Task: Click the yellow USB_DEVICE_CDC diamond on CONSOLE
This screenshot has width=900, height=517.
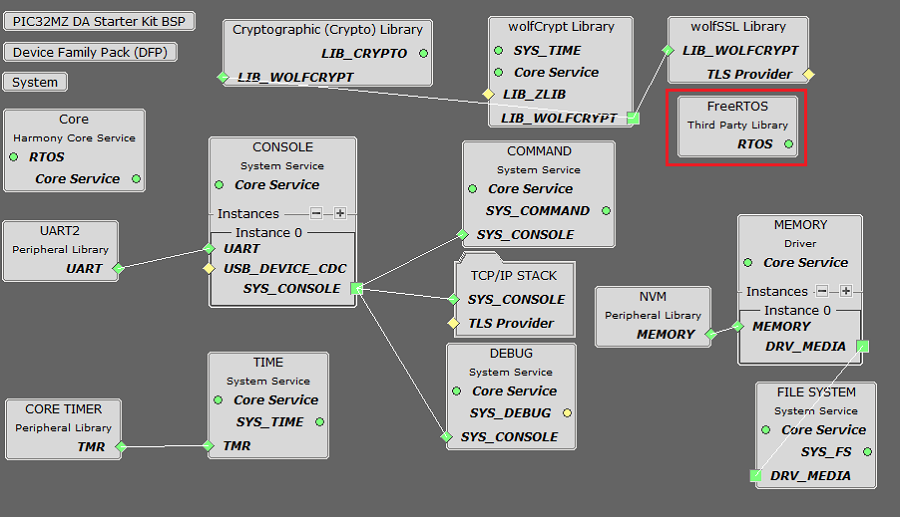Action: coord(209,268)
